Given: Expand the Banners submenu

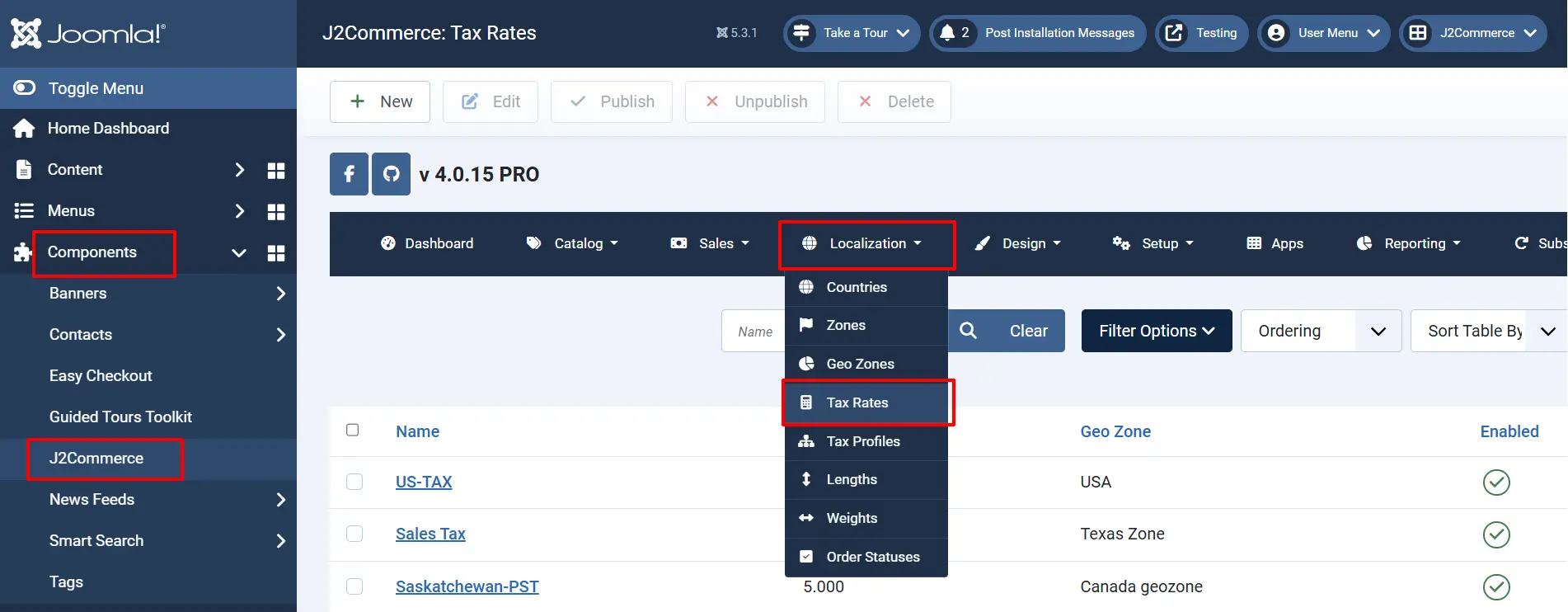Looking at the screenshot, I should (281, 294).
